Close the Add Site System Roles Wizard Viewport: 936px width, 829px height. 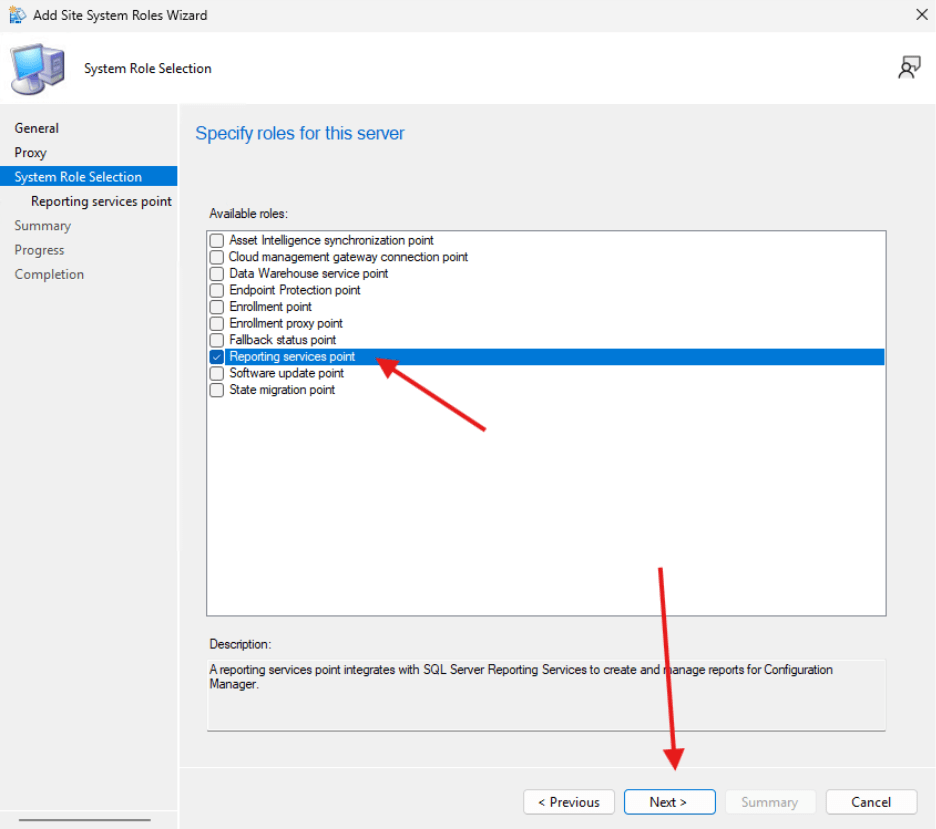tap(920, 15)
